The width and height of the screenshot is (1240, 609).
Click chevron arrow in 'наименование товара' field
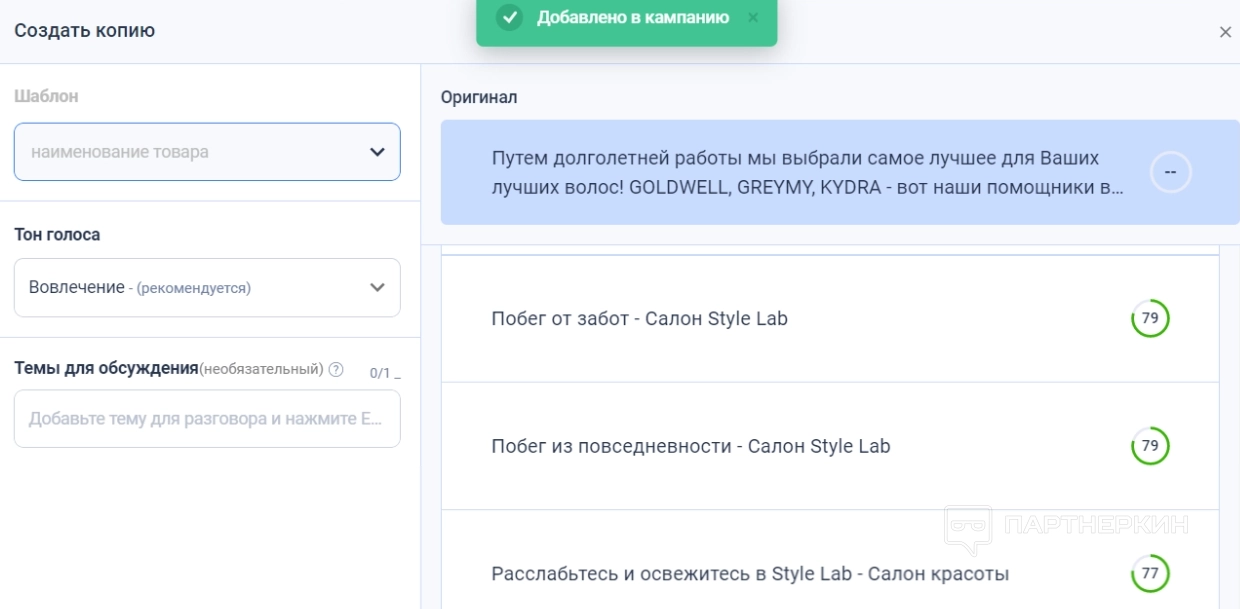377,152
